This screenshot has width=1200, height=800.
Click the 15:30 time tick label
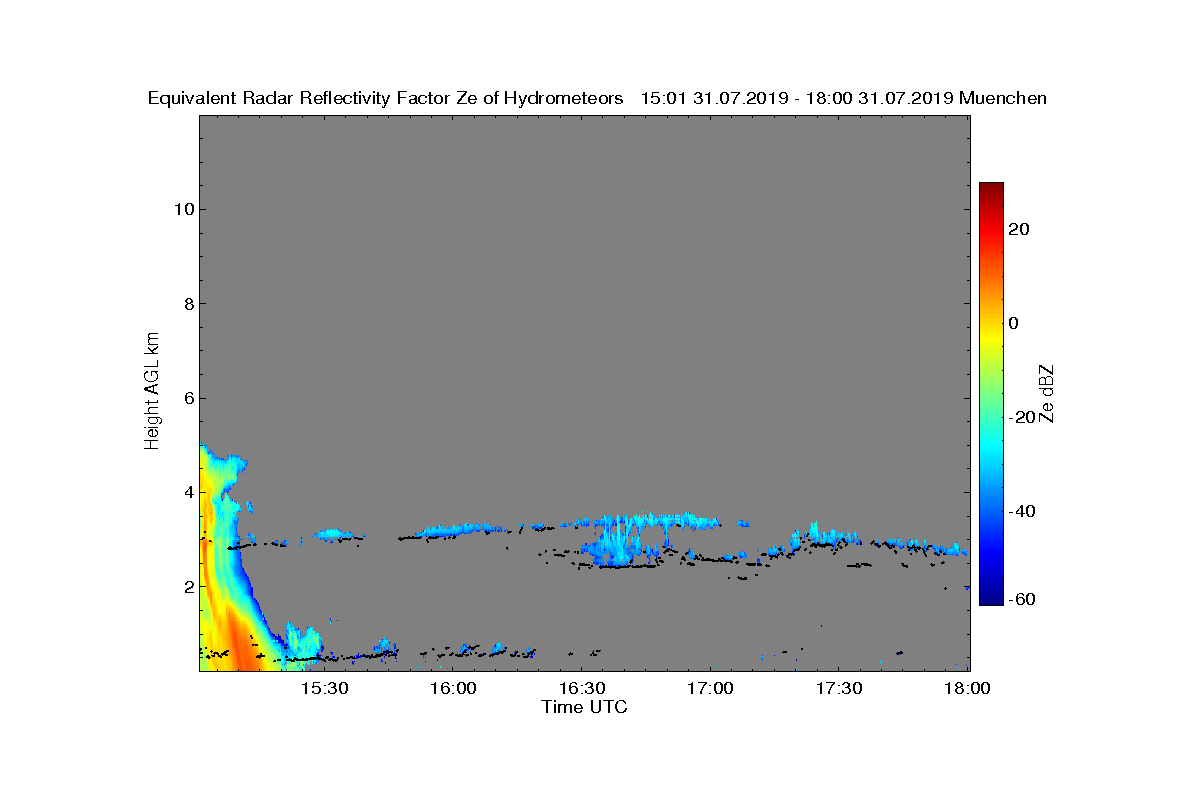pos(326,688)
